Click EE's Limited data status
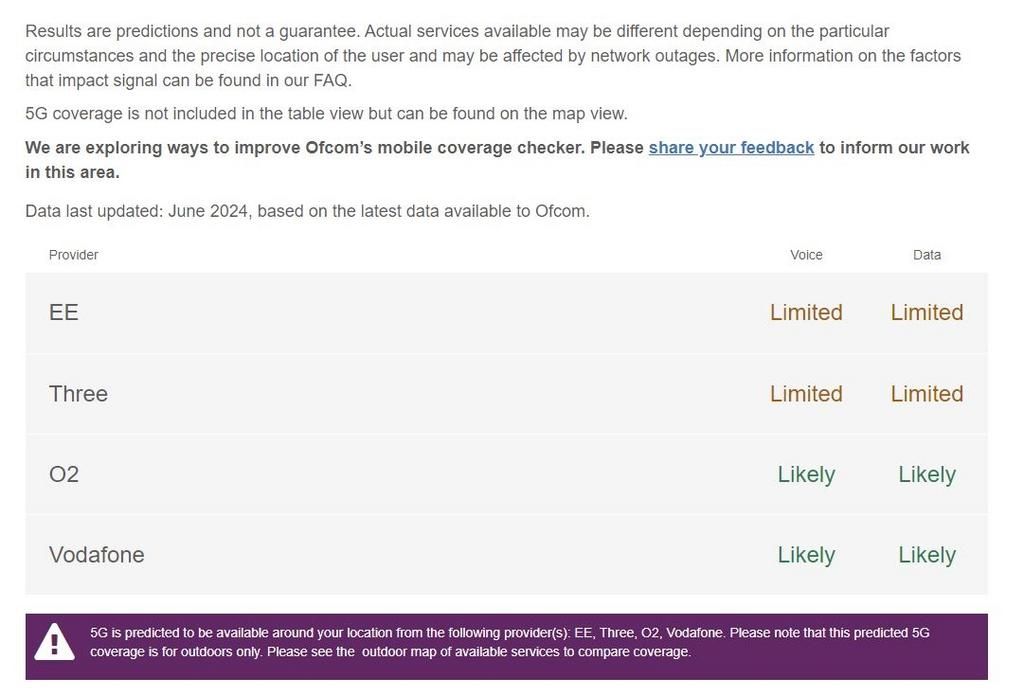The image size is (1024, 696). coord(927,312)
